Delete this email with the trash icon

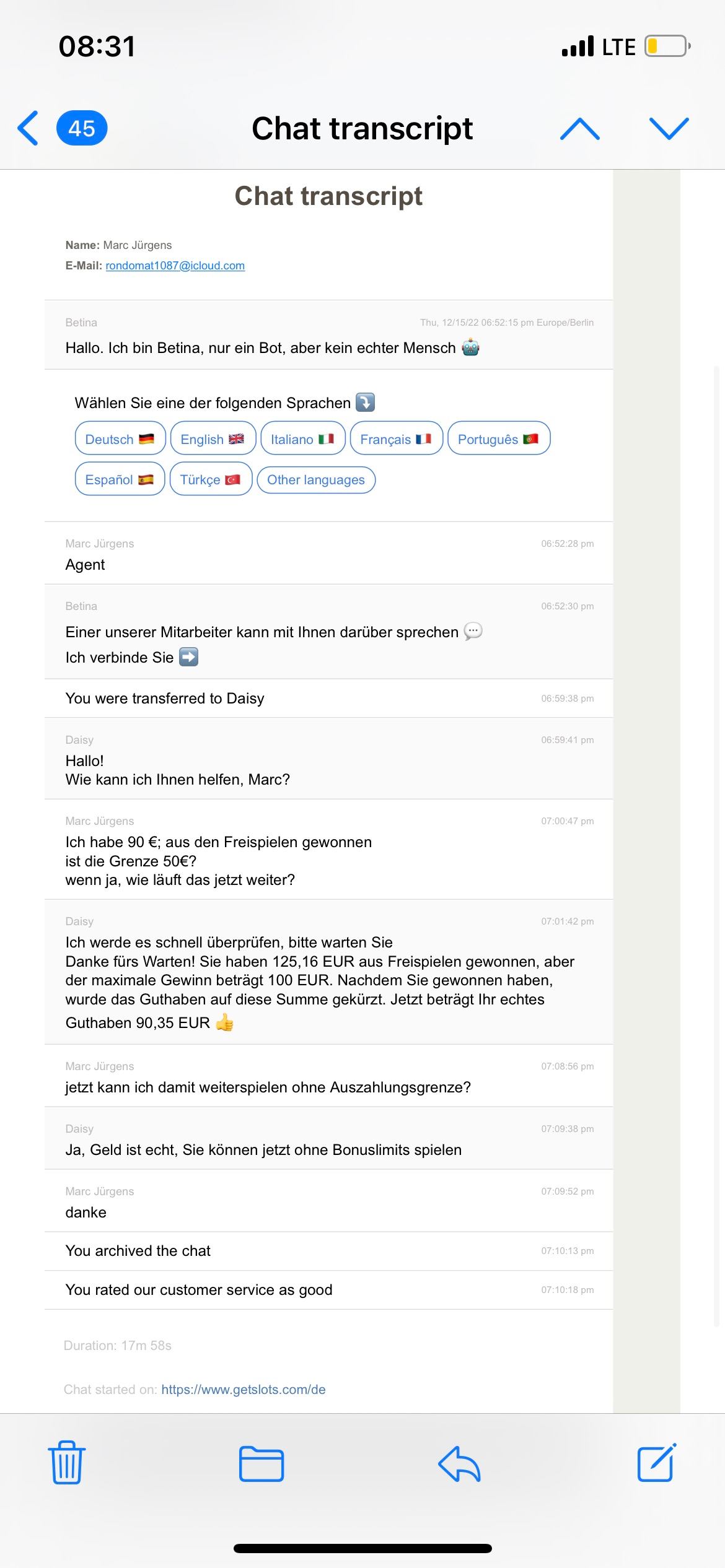66,1463
